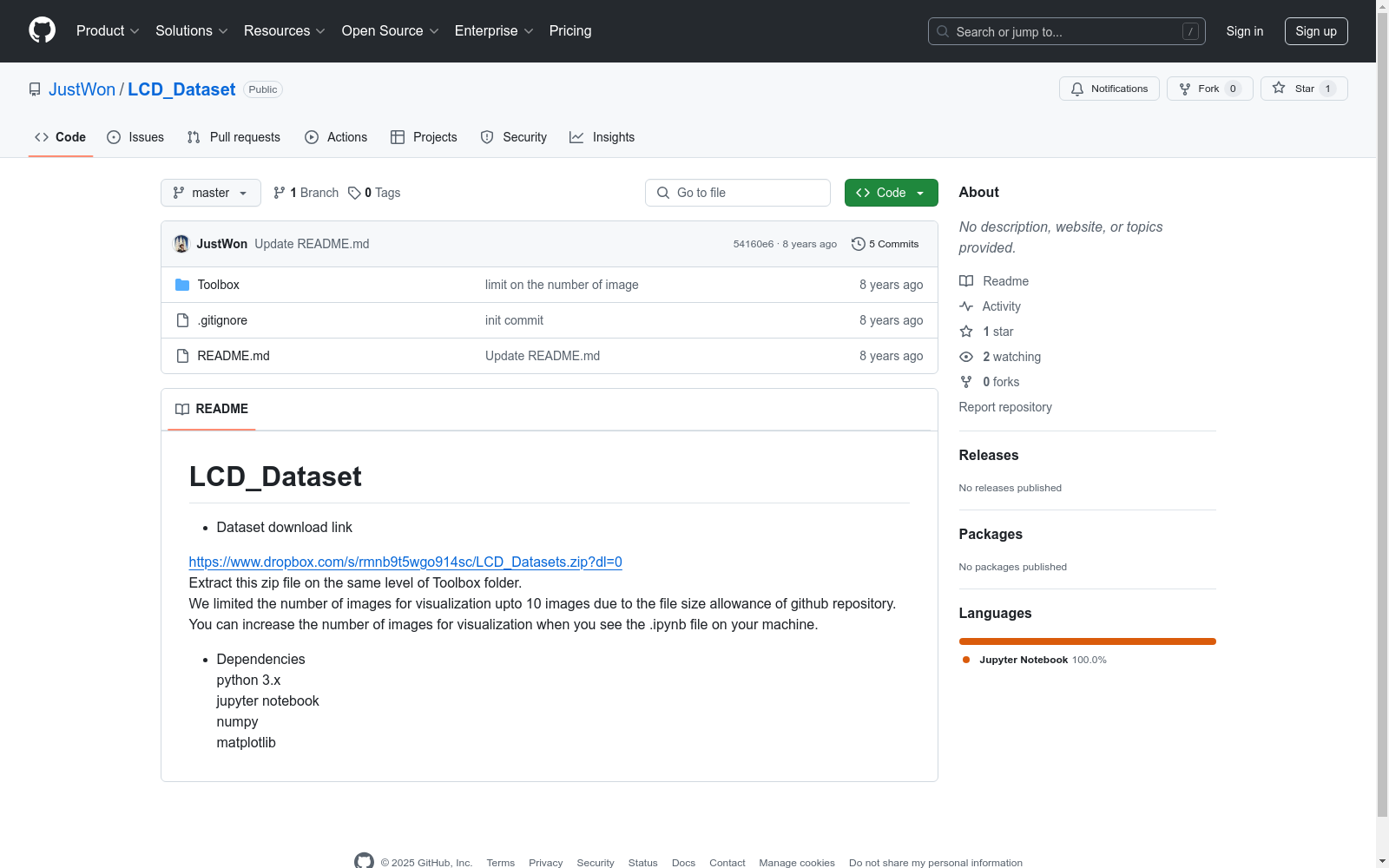This screenshot has height=868, width=1389.
Task: Open commit hash 54160e6
Action: 754,244
